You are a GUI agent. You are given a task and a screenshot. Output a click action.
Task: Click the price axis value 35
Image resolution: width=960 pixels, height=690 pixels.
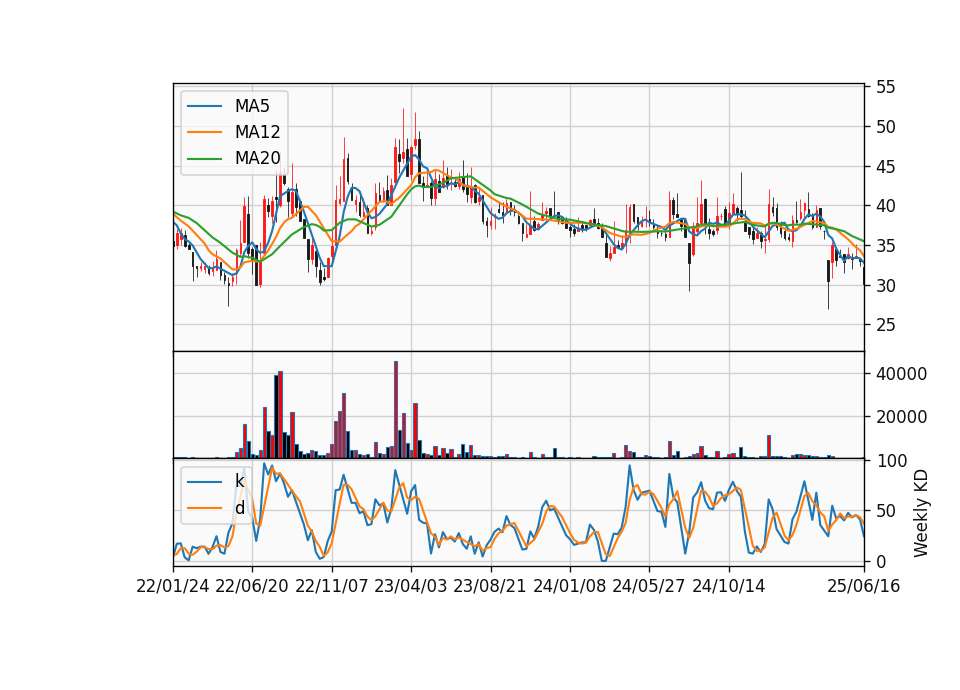point(885,246)
